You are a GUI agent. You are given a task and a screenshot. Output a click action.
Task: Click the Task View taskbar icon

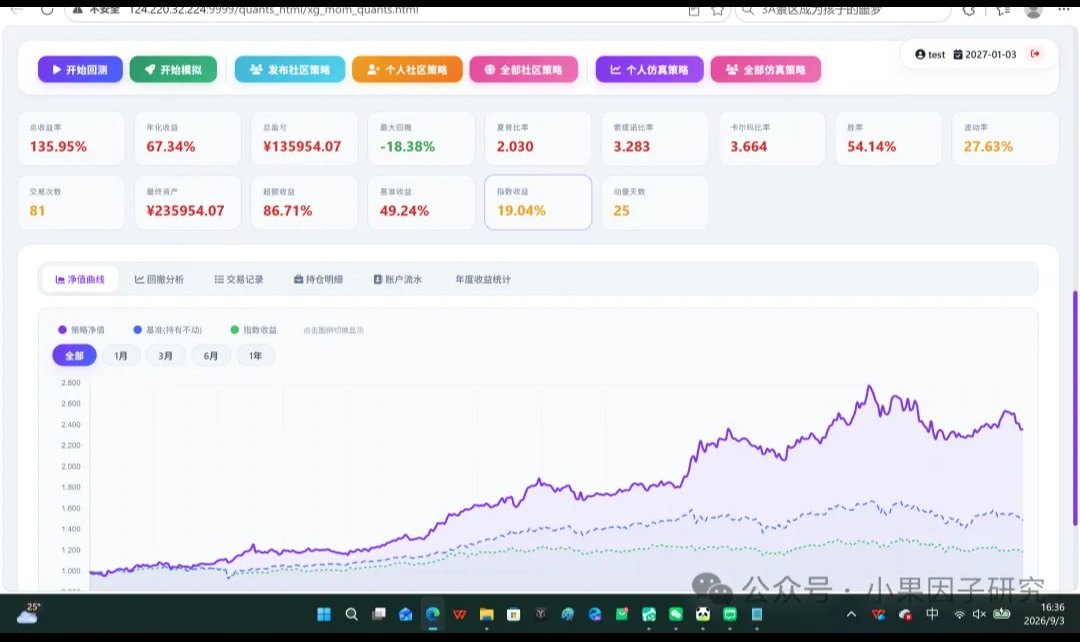[379, 614]
